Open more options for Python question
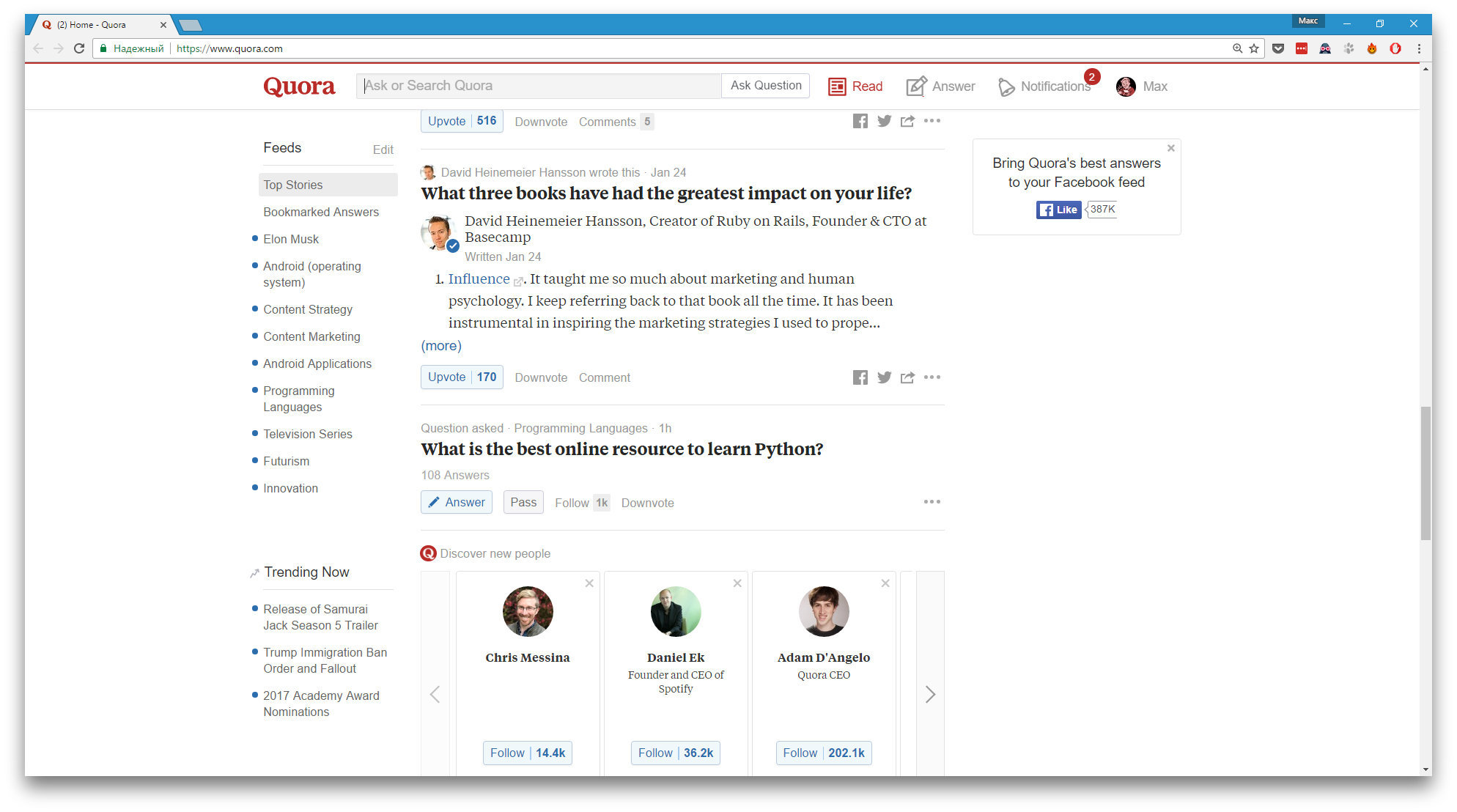Screen dimensions: 1457x812 tap(932, 502)
